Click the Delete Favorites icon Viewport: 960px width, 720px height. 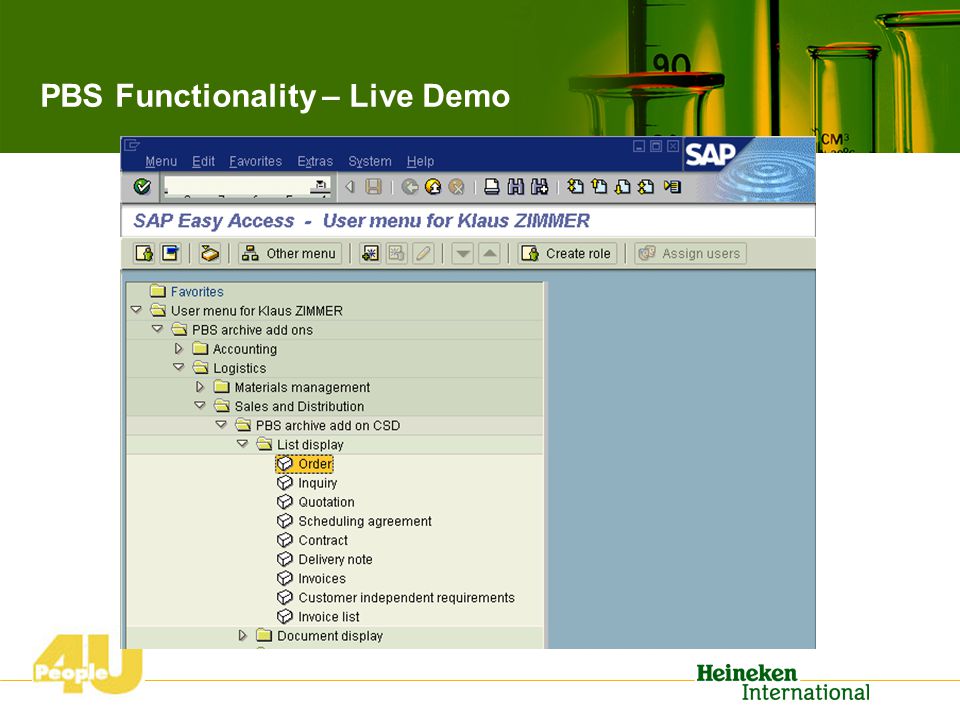click(397, 253)
